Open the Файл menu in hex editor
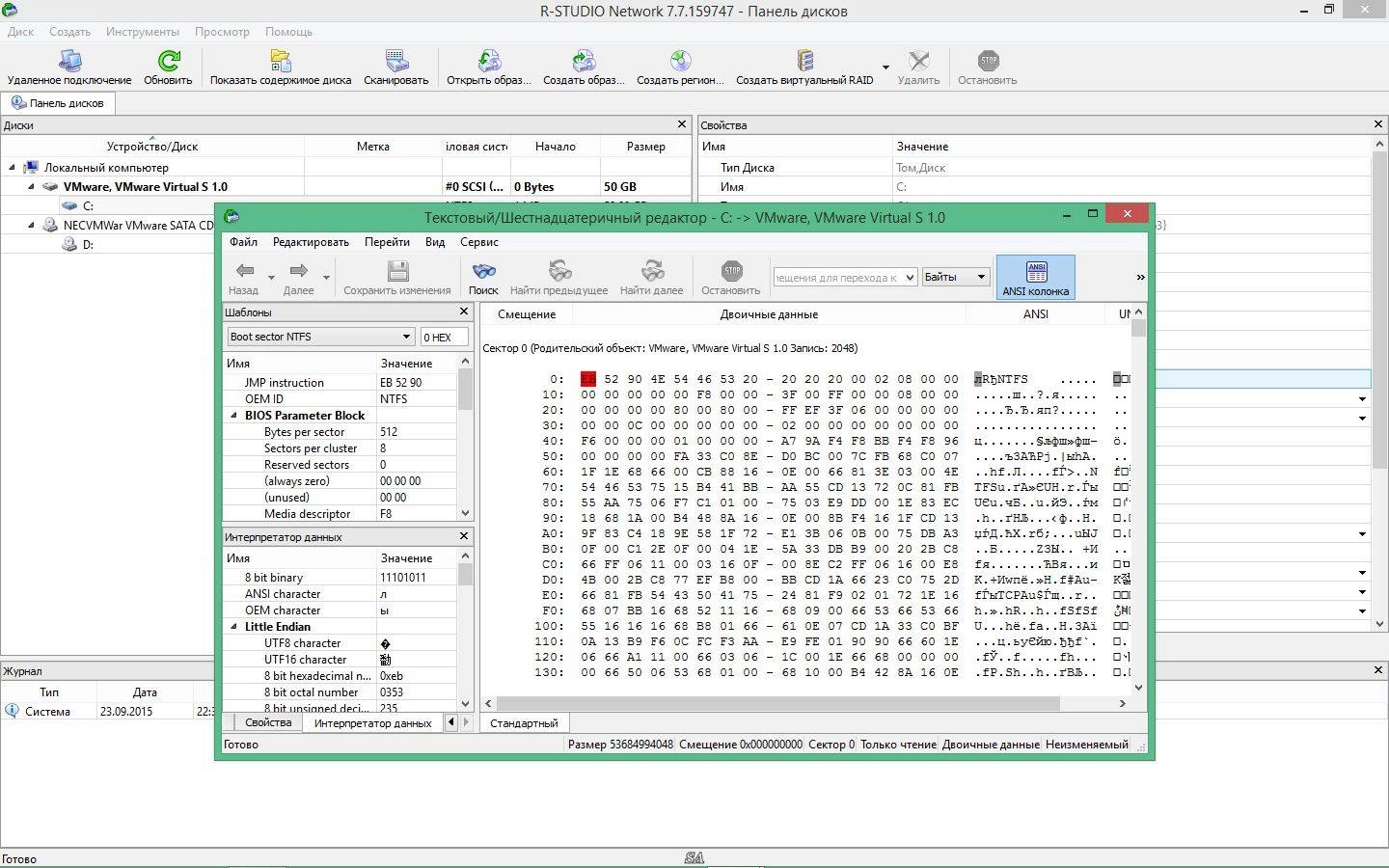1389x868 pixels. [x=243, y=242]
